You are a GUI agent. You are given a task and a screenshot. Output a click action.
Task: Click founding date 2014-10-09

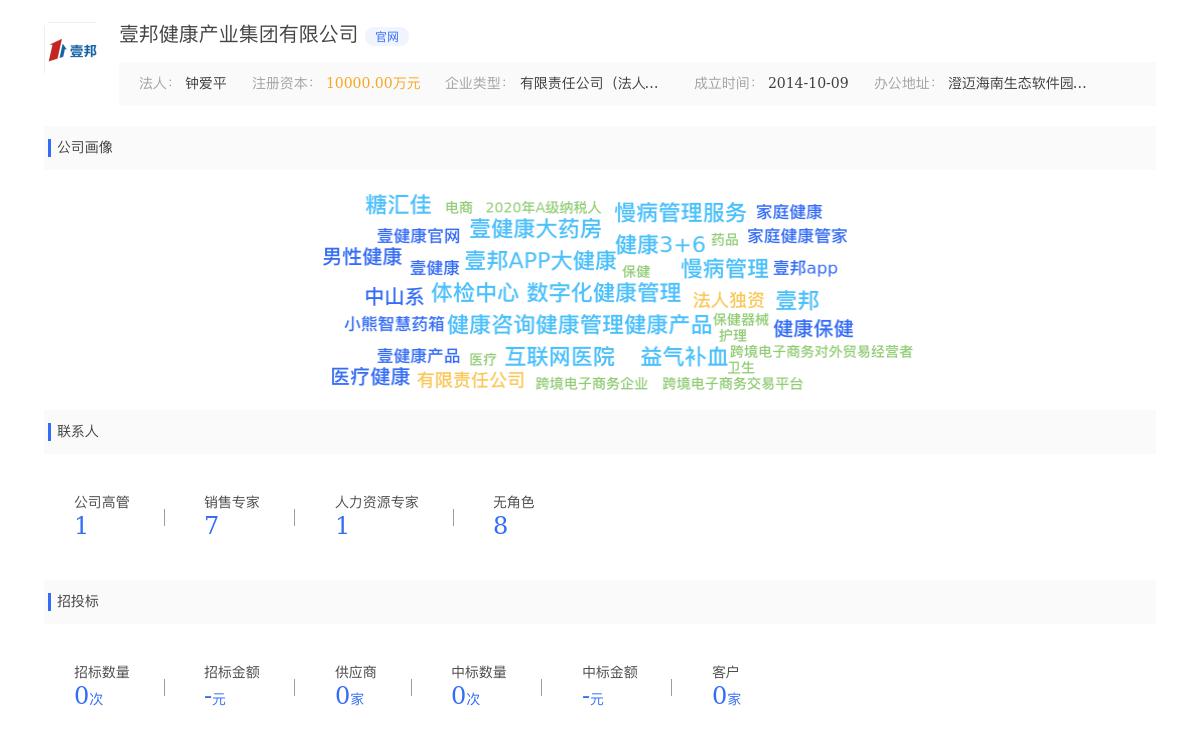808,84
